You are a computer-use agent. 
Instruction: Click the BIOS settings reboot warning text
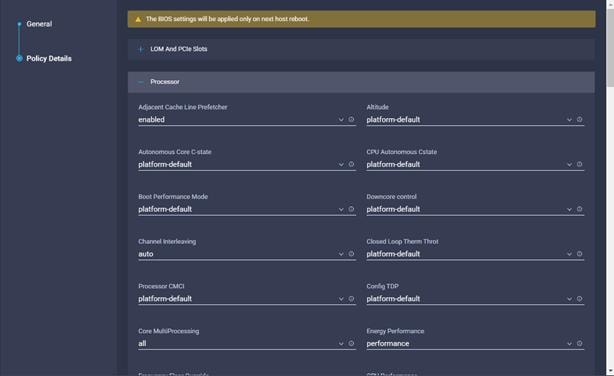coord(227,19)
